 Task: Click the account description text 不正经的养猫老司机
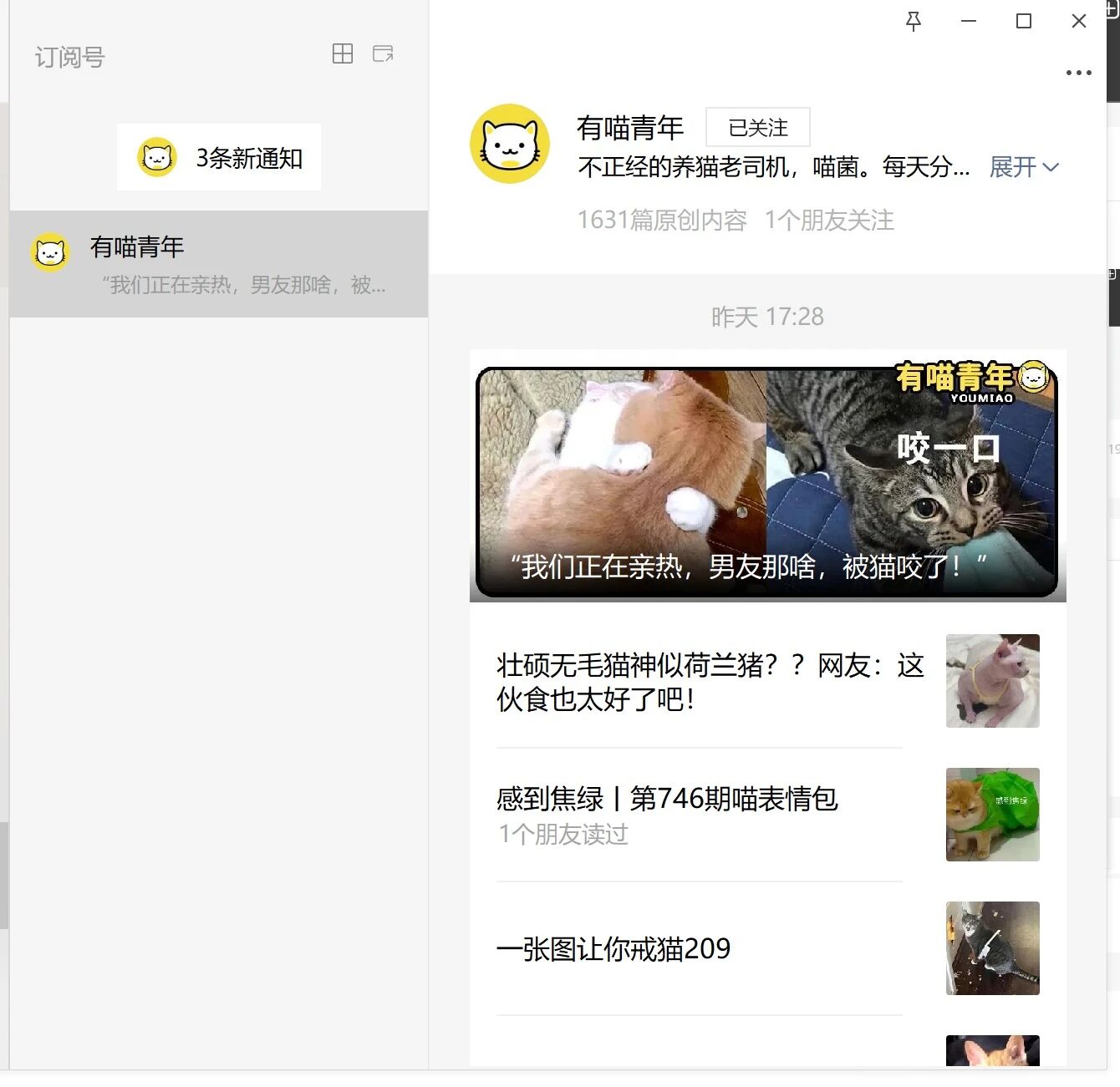coord(774,167)
